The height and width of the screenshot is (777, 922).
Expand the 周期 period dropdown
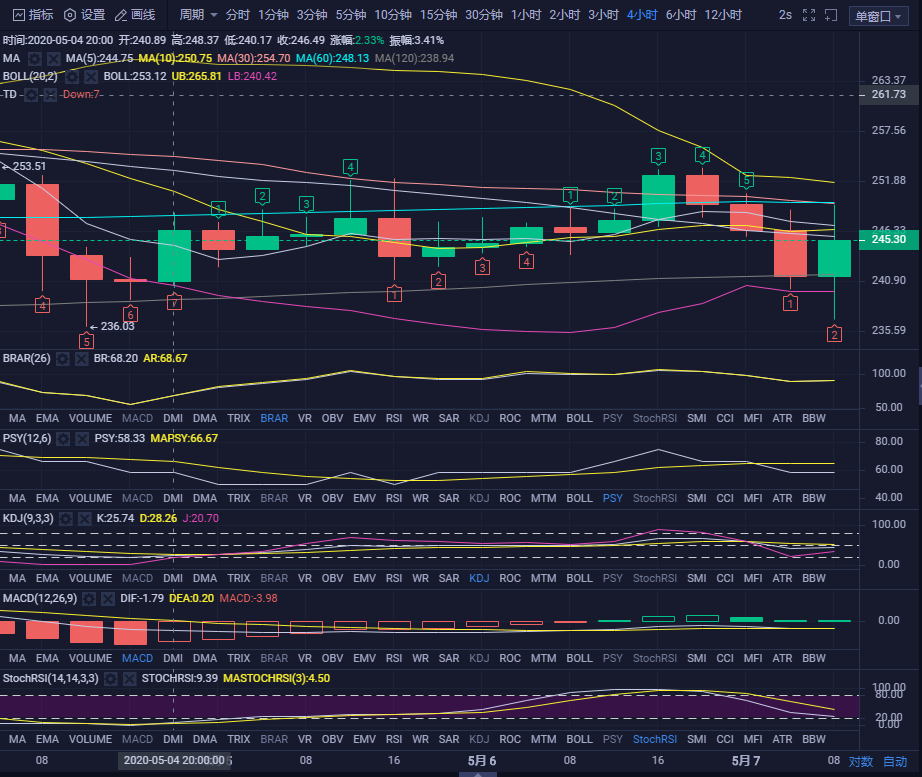198,15
